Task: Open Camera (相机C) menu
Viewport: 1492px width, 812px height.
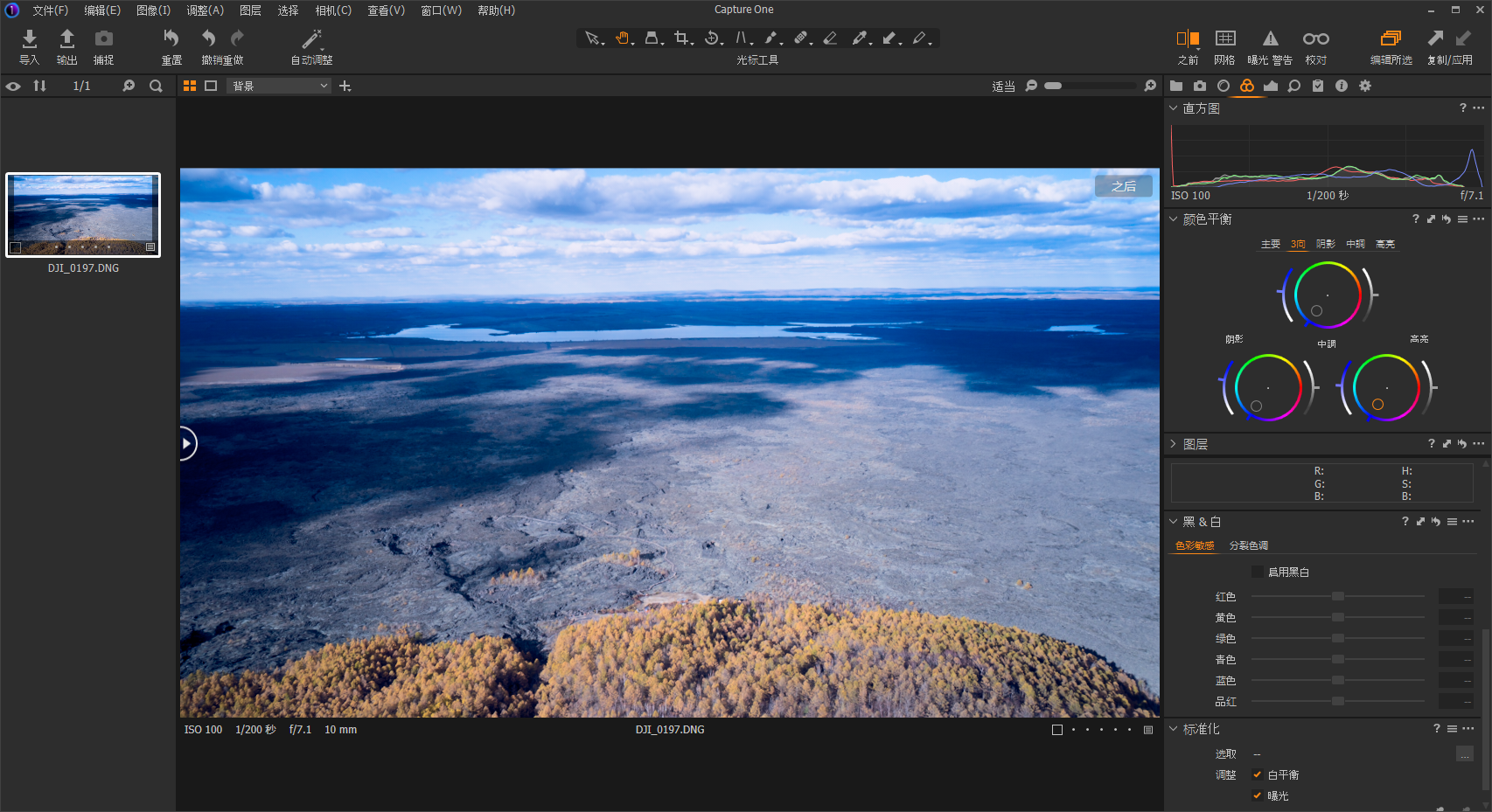Action: [333, 10]
